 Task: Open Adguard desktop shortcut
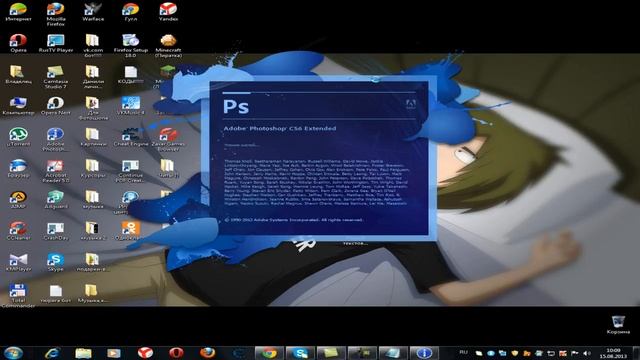point(56,200)
